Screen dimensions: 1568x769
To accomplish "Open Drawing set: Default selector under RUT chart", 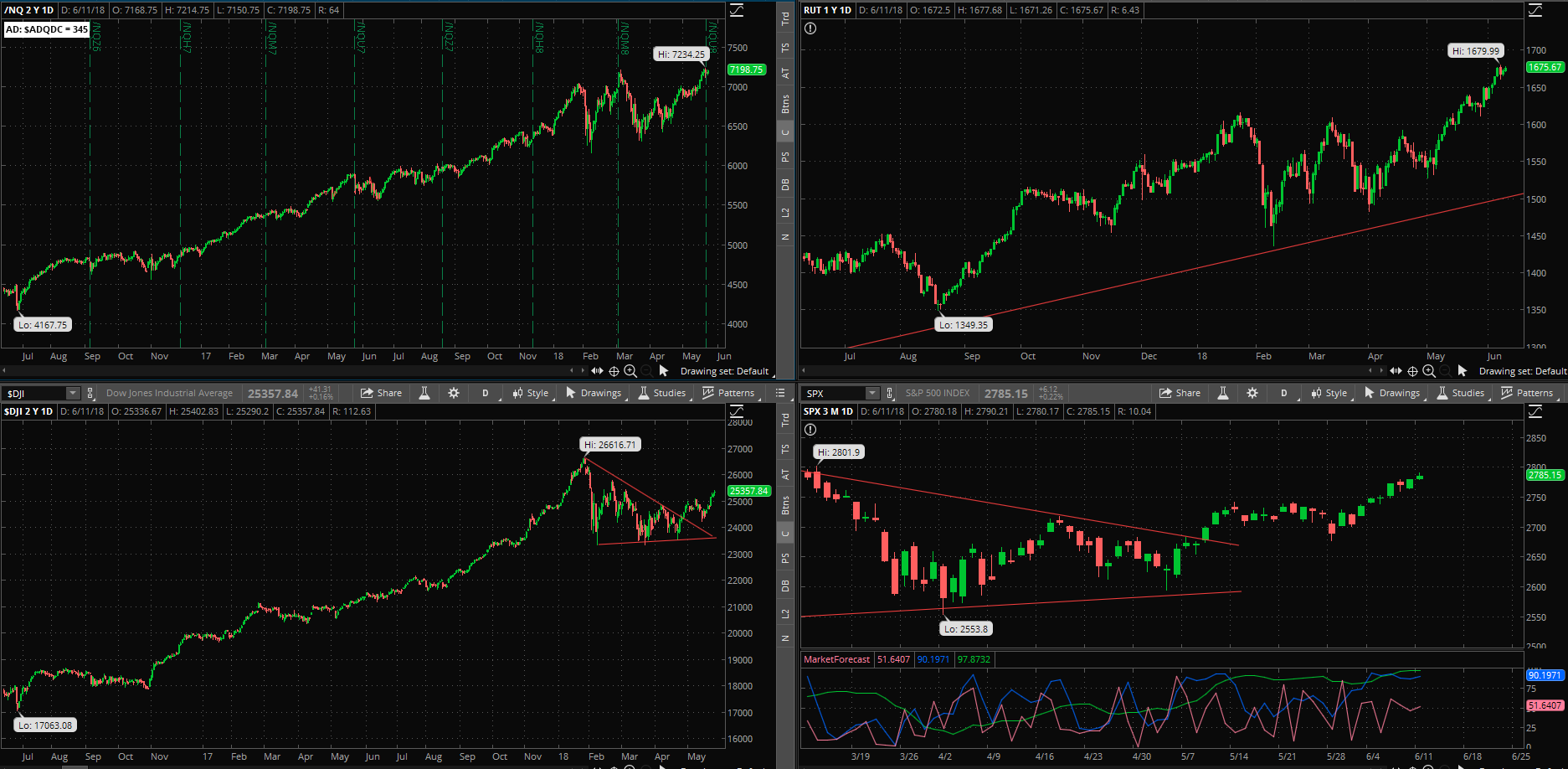I will click(1522, 371).
